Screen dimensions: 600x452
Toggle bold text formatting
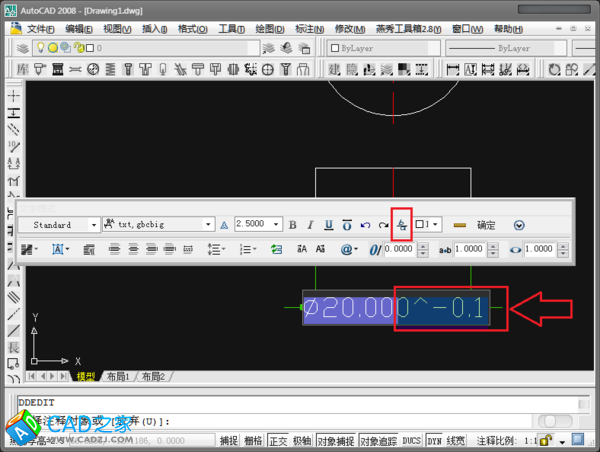(x=293, y=225)
